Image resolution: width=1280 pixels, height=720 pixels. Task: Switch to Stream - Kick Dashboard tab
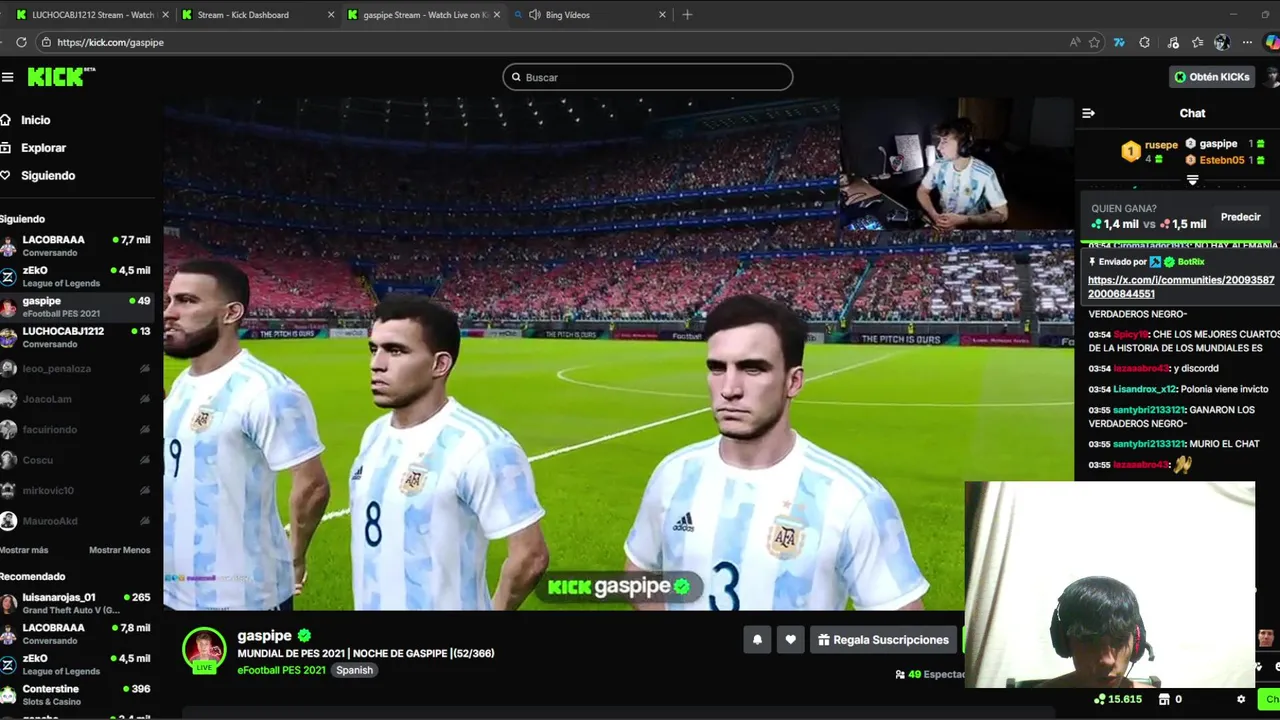pyautogui.click(x=243, y=15)
